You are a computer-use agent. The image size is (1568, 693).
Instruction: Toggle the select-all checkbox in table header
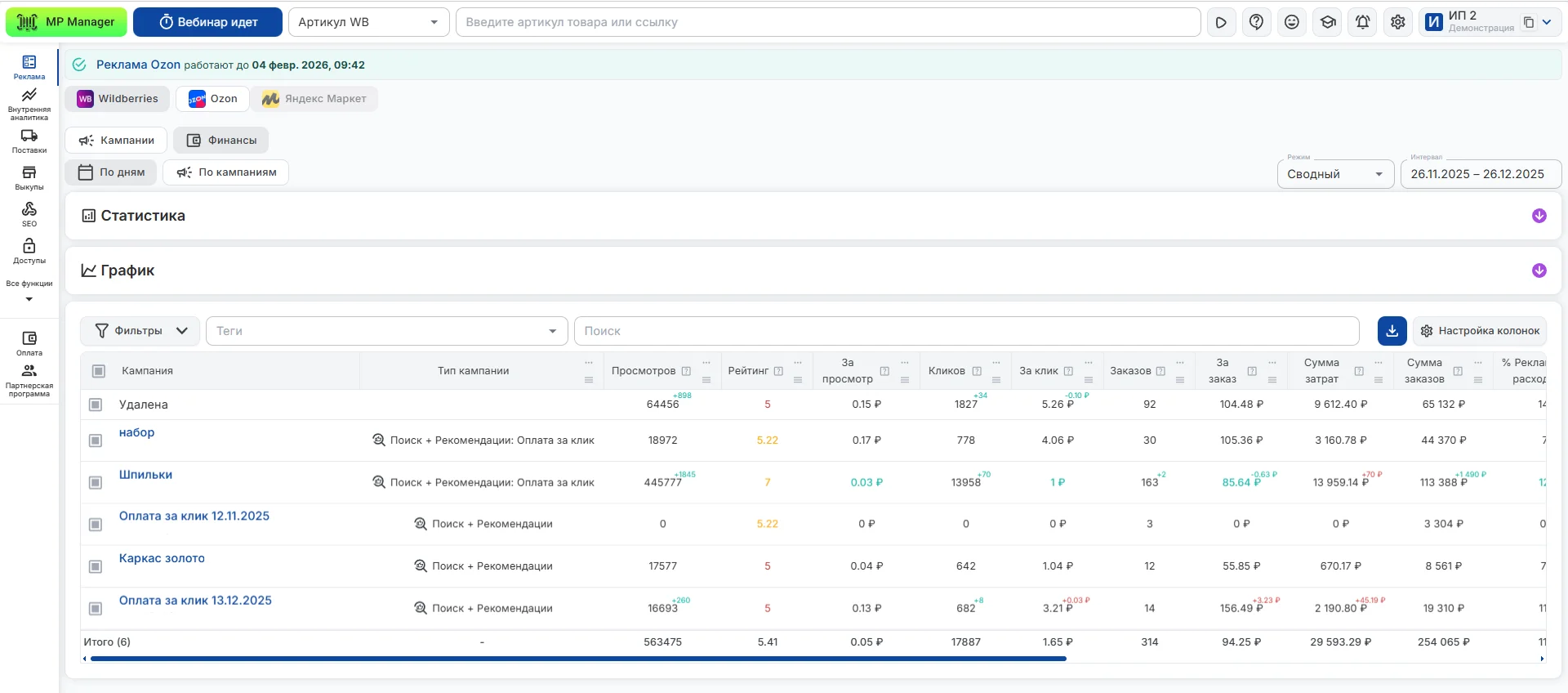pos(99,371)
